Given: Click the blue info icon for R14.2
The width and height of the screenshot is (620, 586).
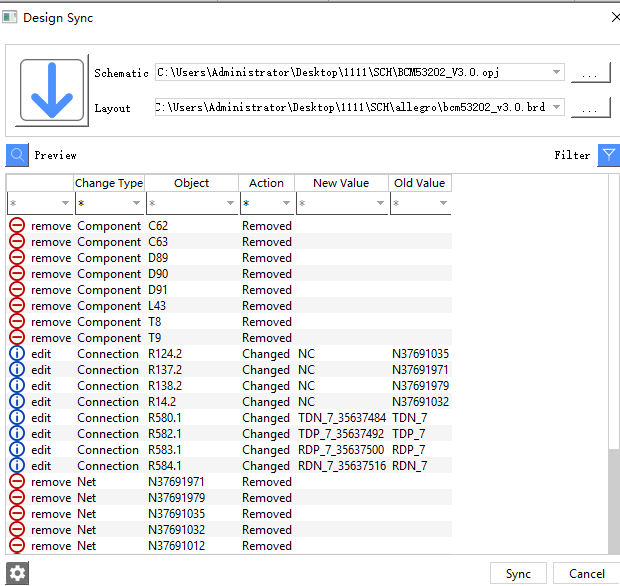Looking at the screenshot, I should click(x=17, y=401).
